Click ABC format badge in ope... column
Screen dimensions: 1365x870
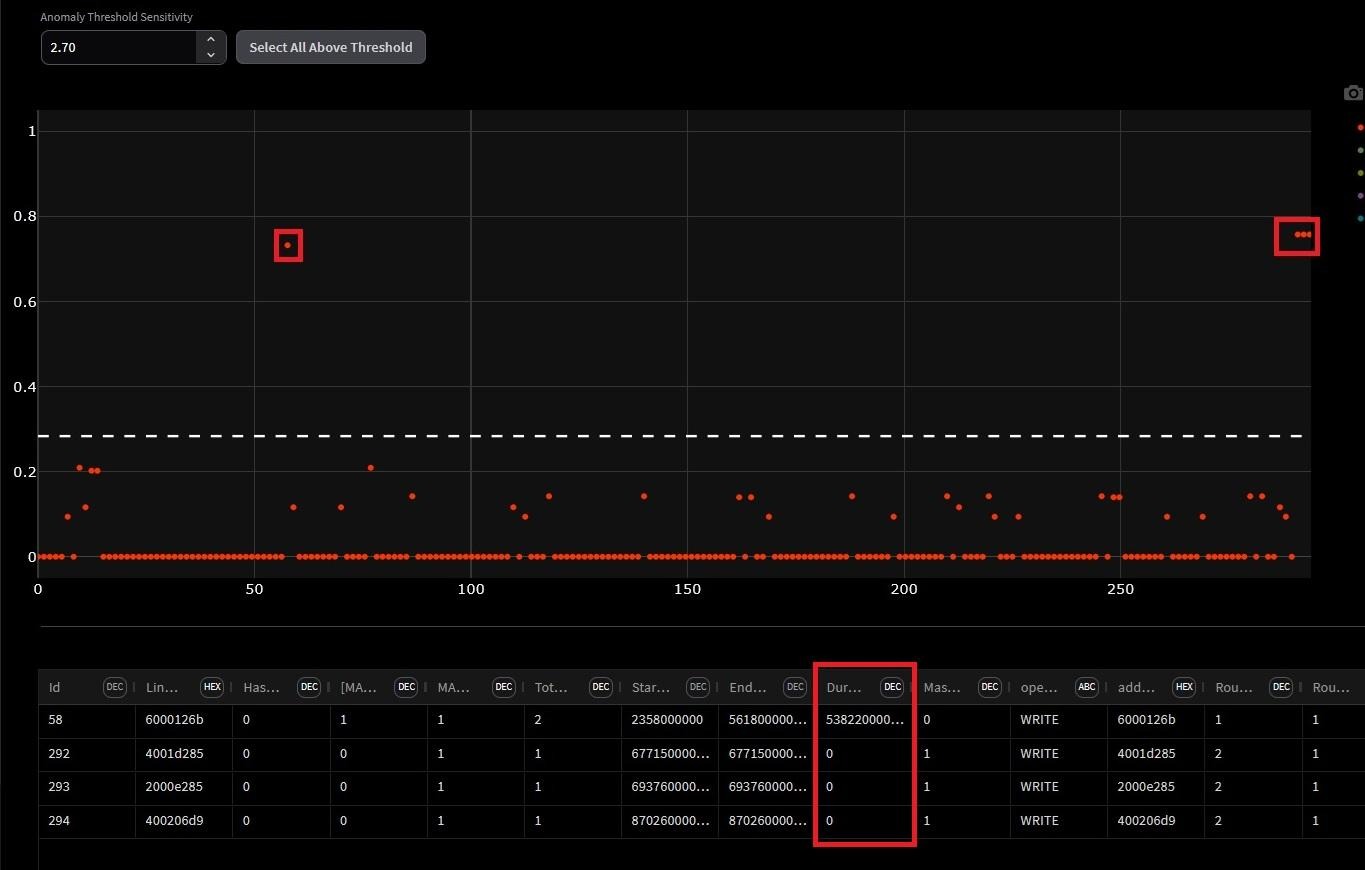pos(1087,687)
